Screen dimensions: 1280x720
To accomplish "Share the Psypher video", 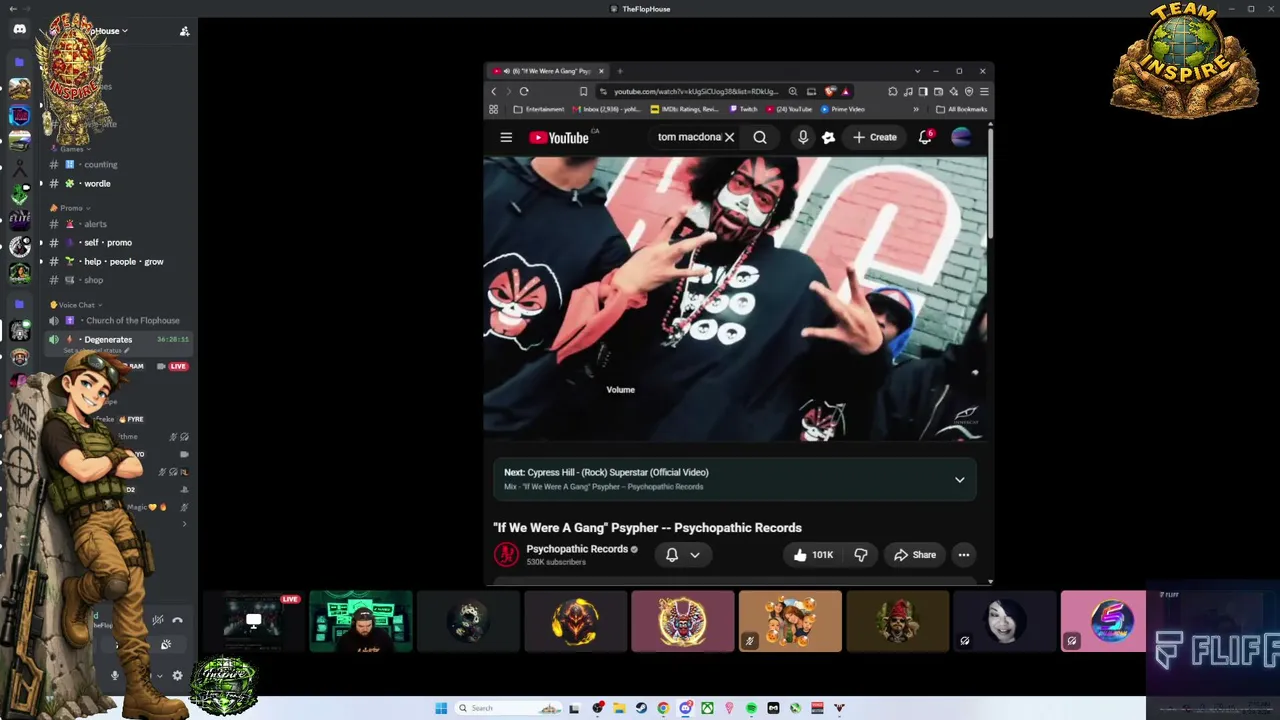I will [x=915, y=555].
